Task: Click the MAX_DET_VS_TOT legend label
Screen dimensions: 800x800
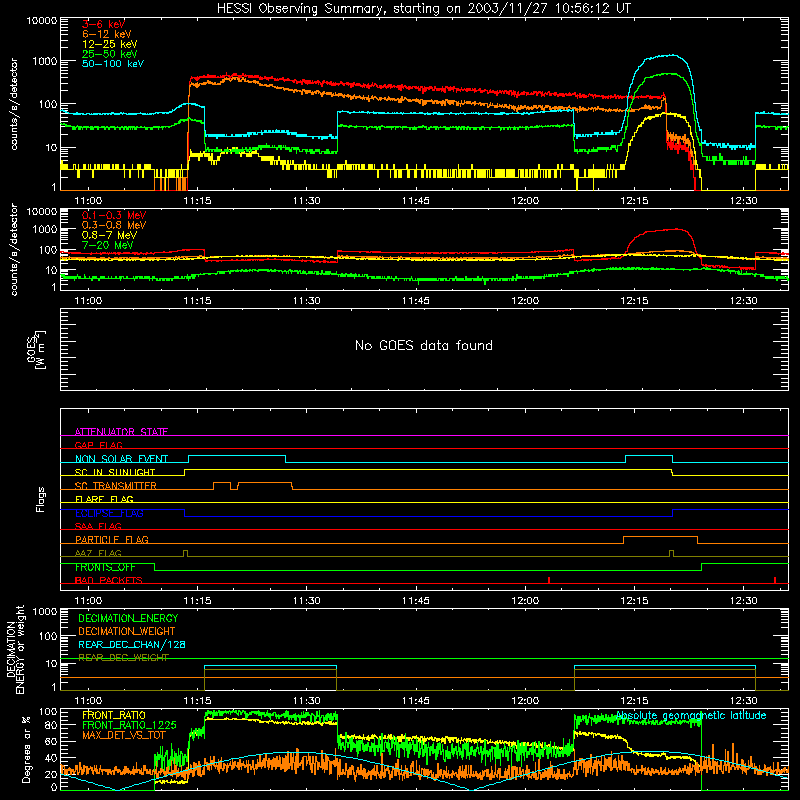Action: point(124,735)
